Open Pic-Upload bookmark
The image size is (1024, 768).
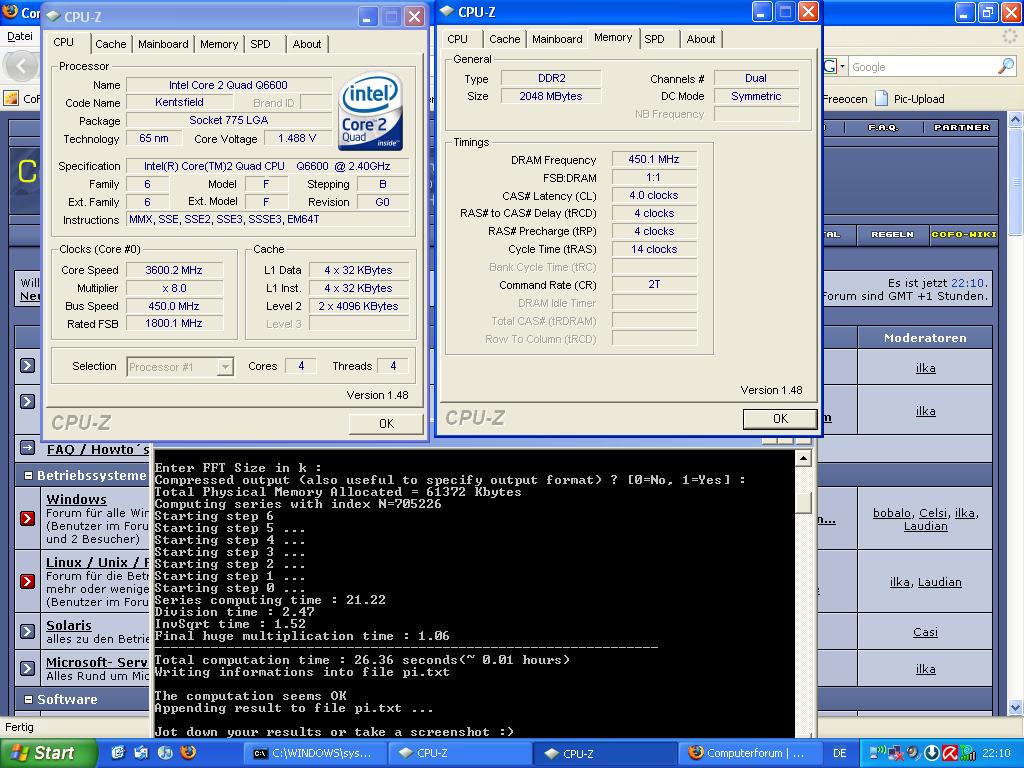coord(910,99)
